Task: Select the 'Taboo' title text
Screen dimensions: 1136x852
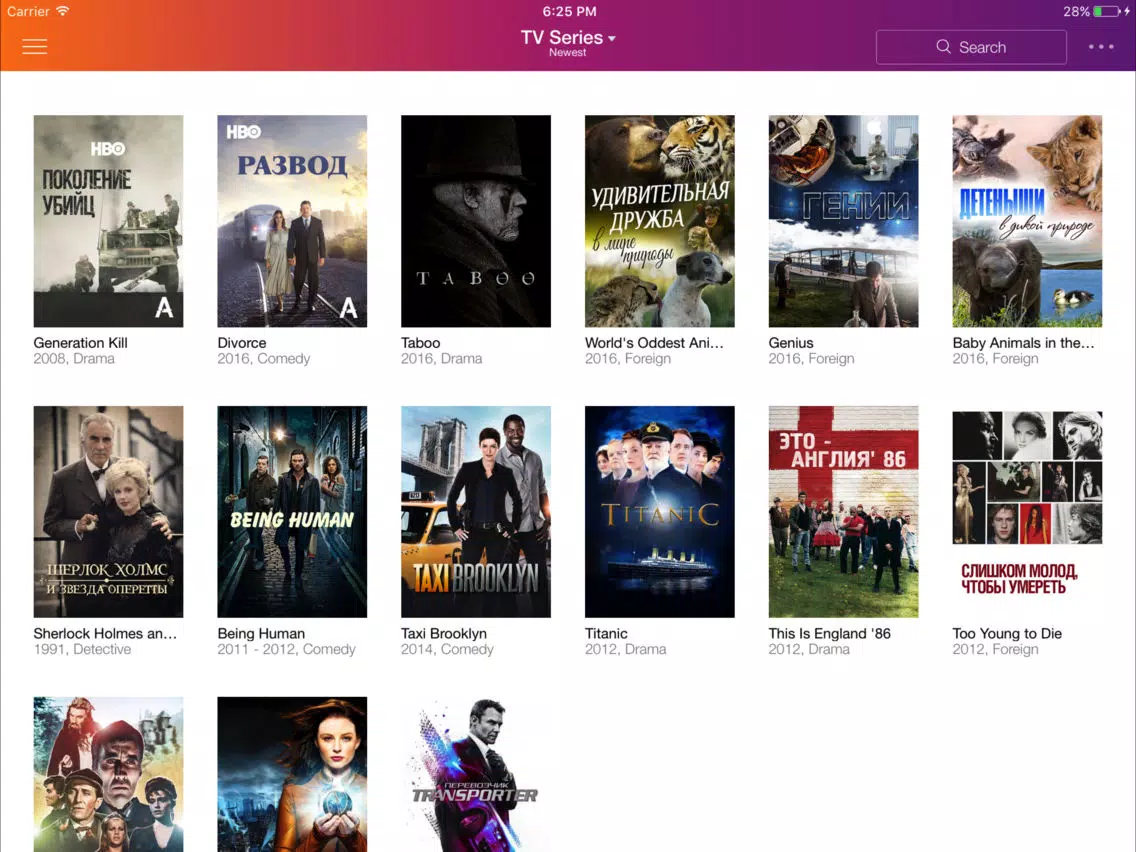Action: (x=421, y=343)
